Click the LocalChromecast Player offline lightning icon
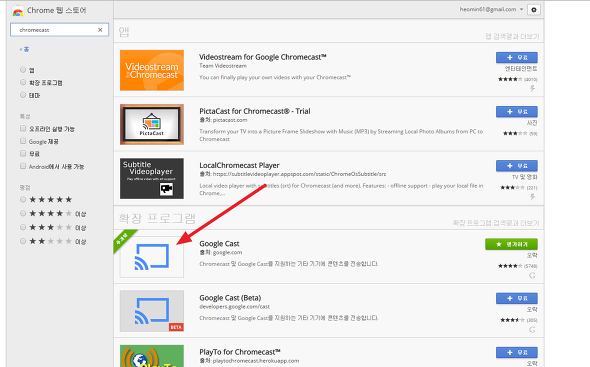Image resolution: width=590 pixels, height=367 pixels. [x=532, y=197]
